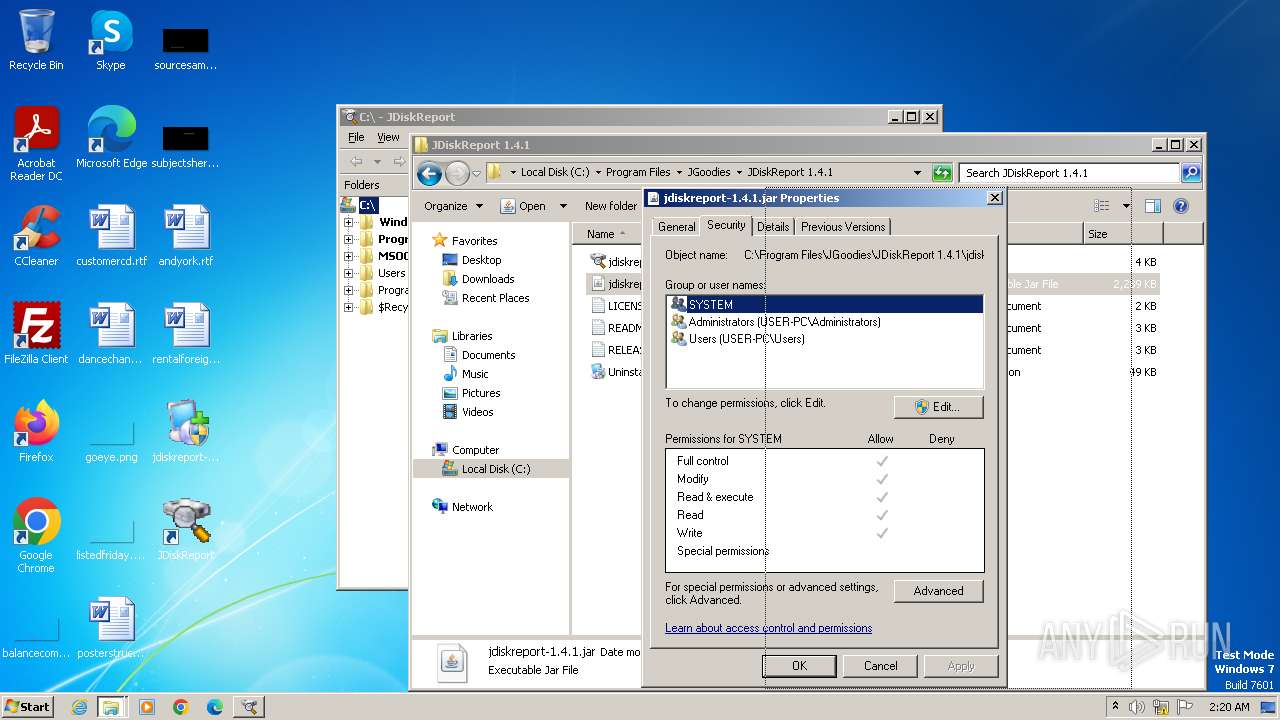The image size is (1280, 720).
Task: Open Internet Explorer in taskbar
Action: pyautogui.click(x=79, y=707)
